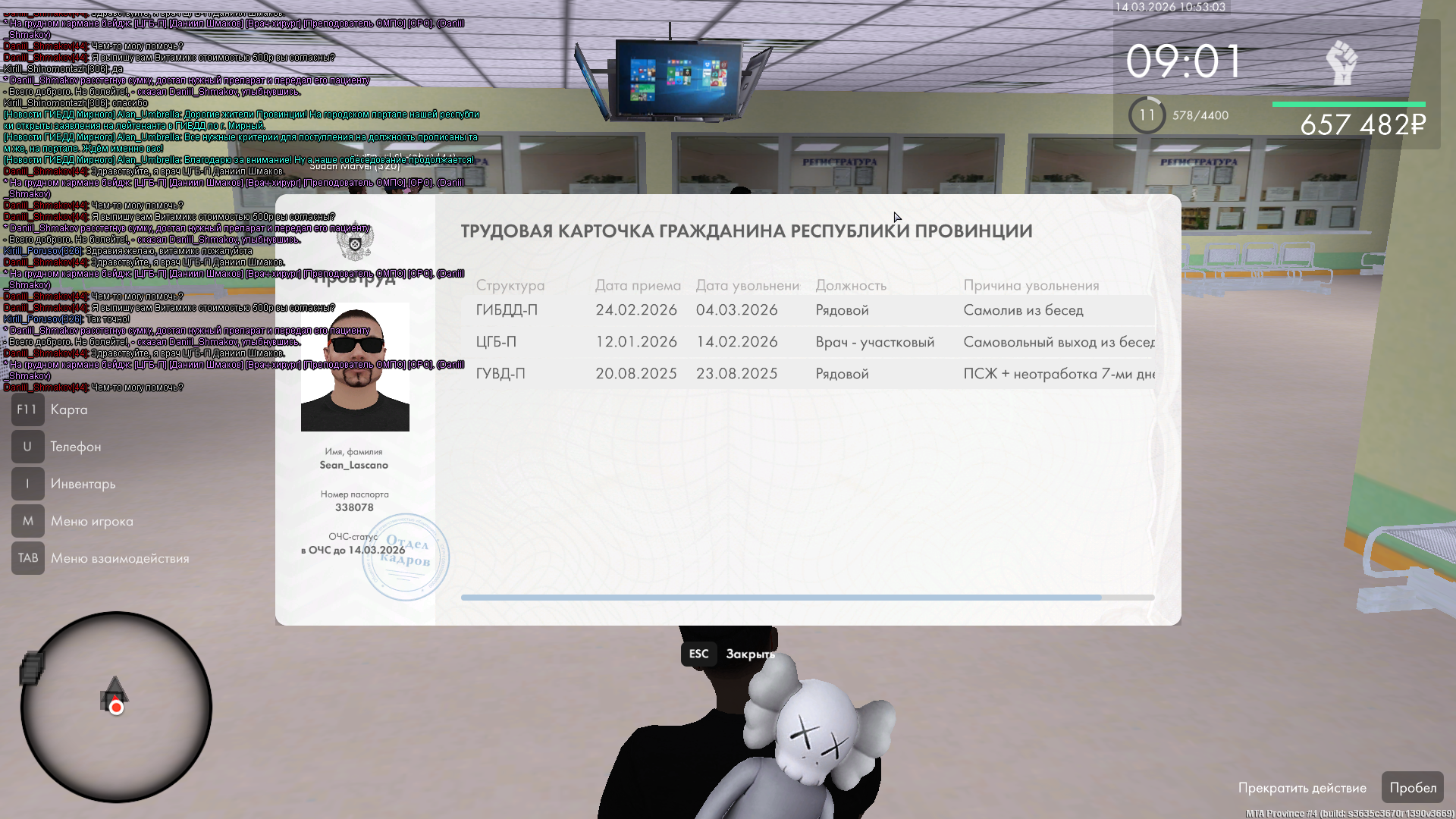This screenshot has width=1456, height=819.
Task: Select the ЦГБ-П employment row
Action: click(x=808, y=342)
